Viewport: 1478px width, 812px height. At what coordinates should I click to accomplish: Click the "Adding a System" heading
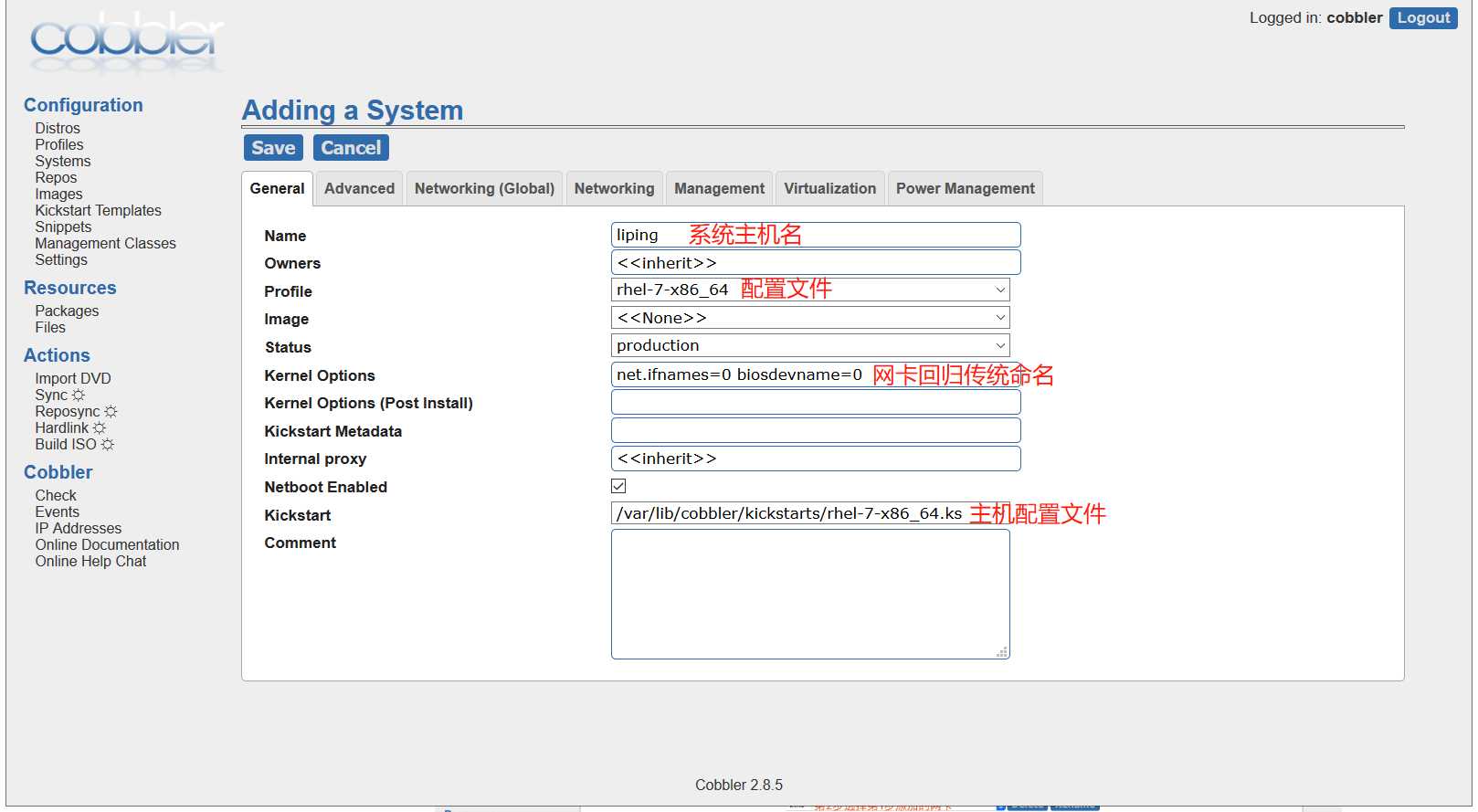[x=353, y=111]
